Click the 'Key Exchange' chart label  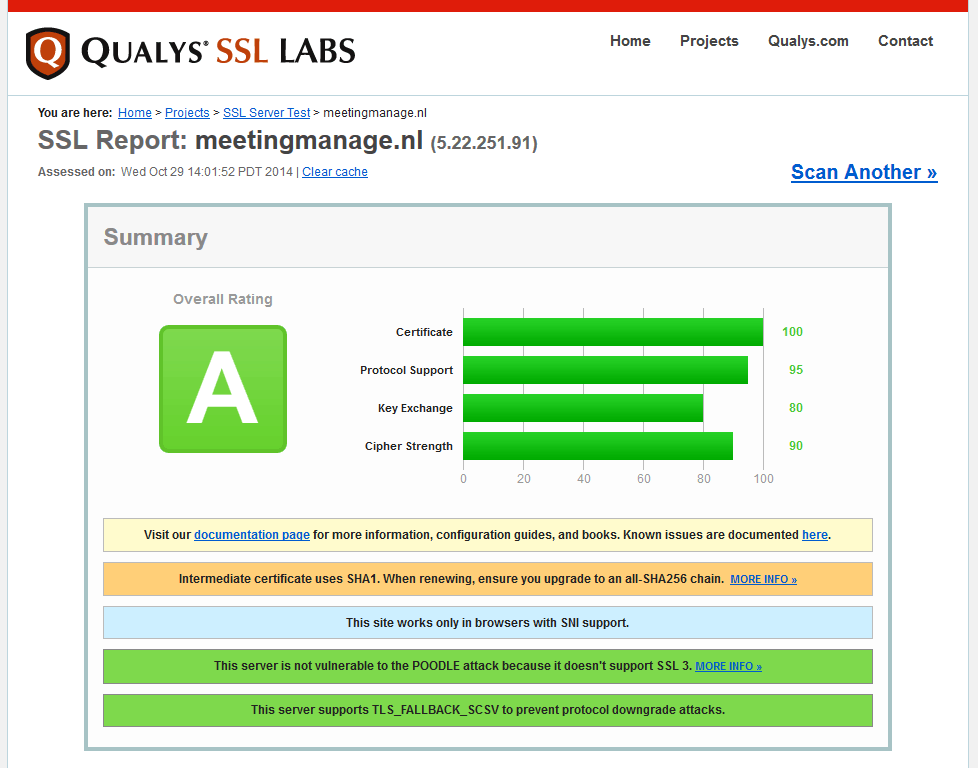415,409
